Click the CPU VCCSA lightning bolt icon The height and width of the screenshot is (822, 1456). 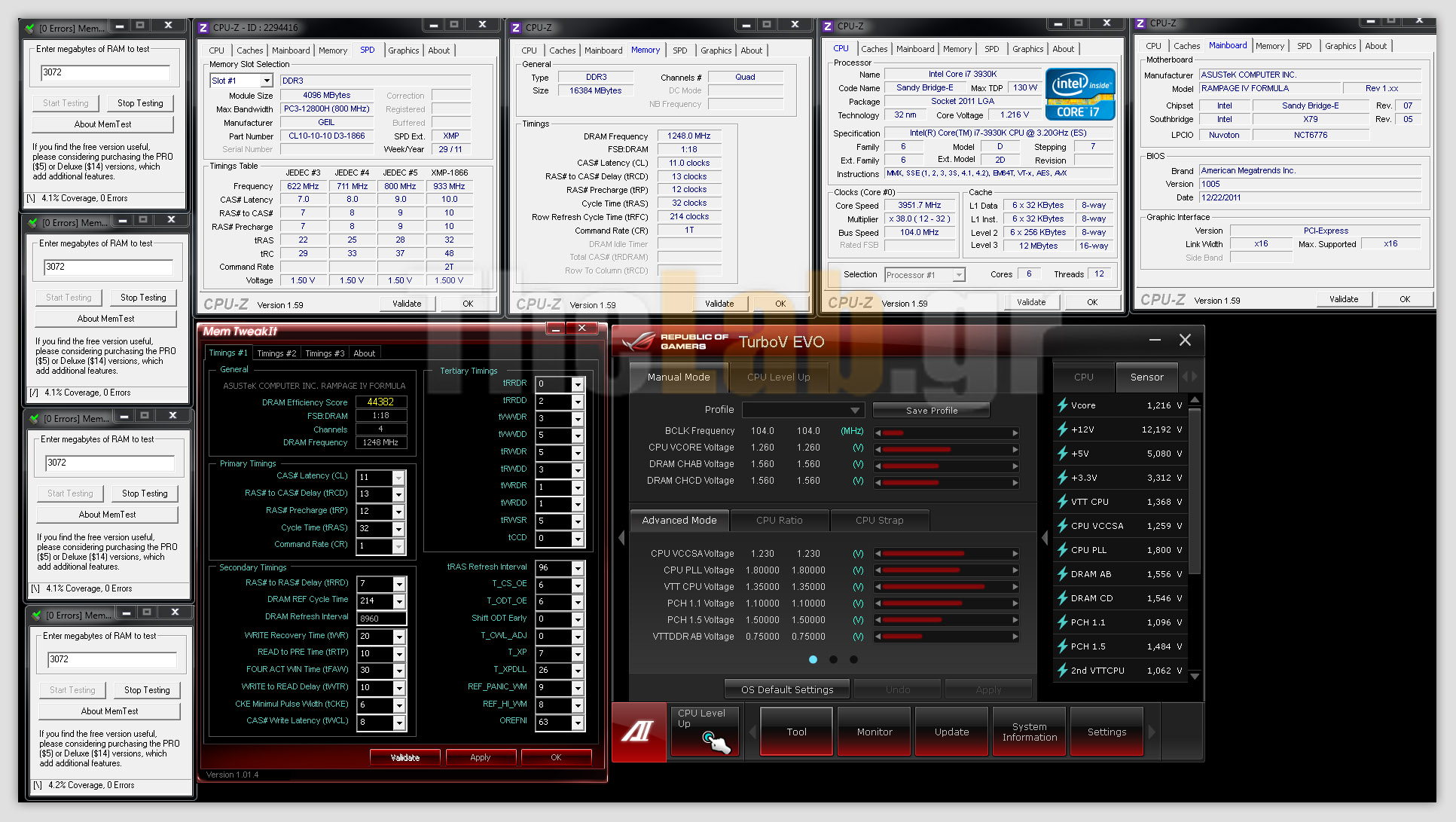[x=1062, y=526]
